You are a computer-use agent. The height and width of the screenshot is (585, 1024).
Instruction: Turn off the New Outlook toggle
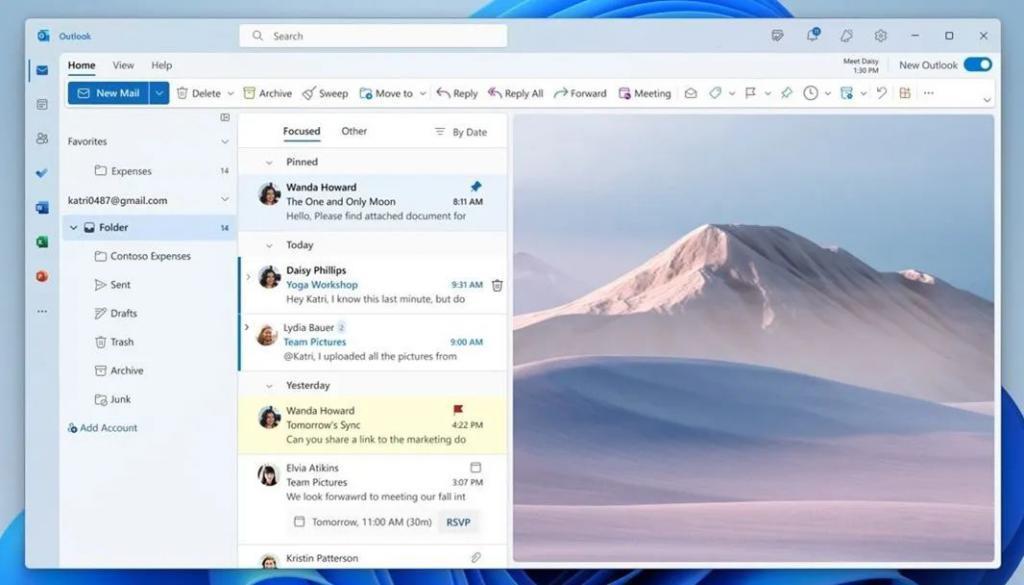(977, 65)
